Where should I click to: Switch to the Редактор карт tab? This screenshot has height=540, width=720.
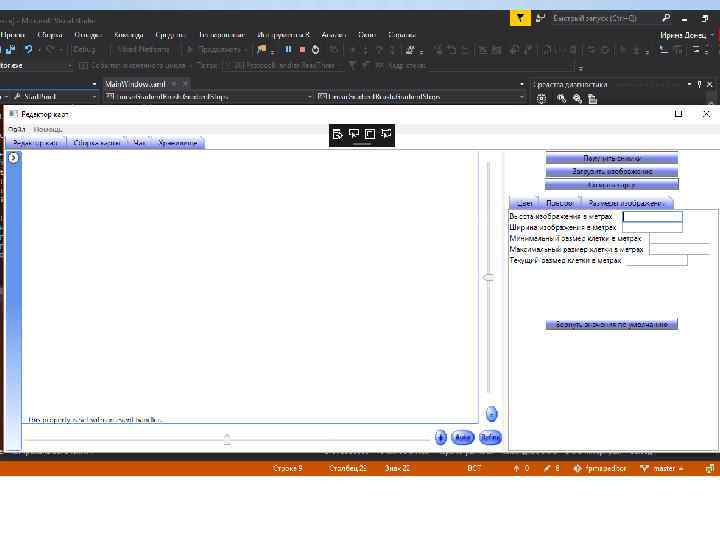[x=36, y=143]
